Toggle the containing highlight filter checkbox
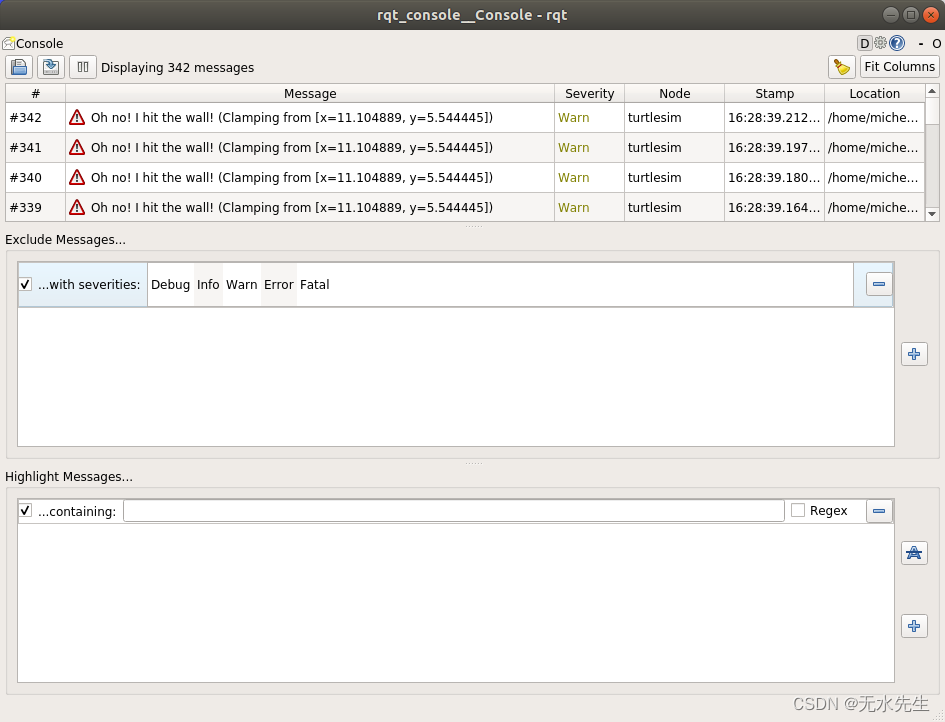This screenshot has width=945, height=722. click(25, 510)
